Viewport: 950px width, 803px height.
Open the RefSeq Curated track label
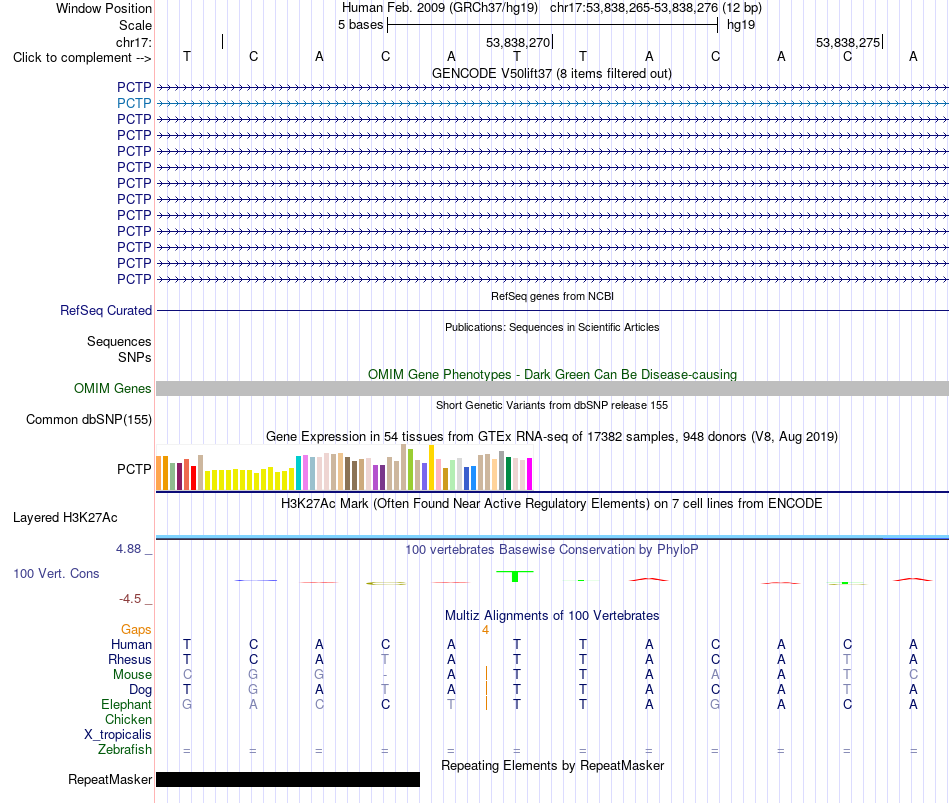(105, 310)
